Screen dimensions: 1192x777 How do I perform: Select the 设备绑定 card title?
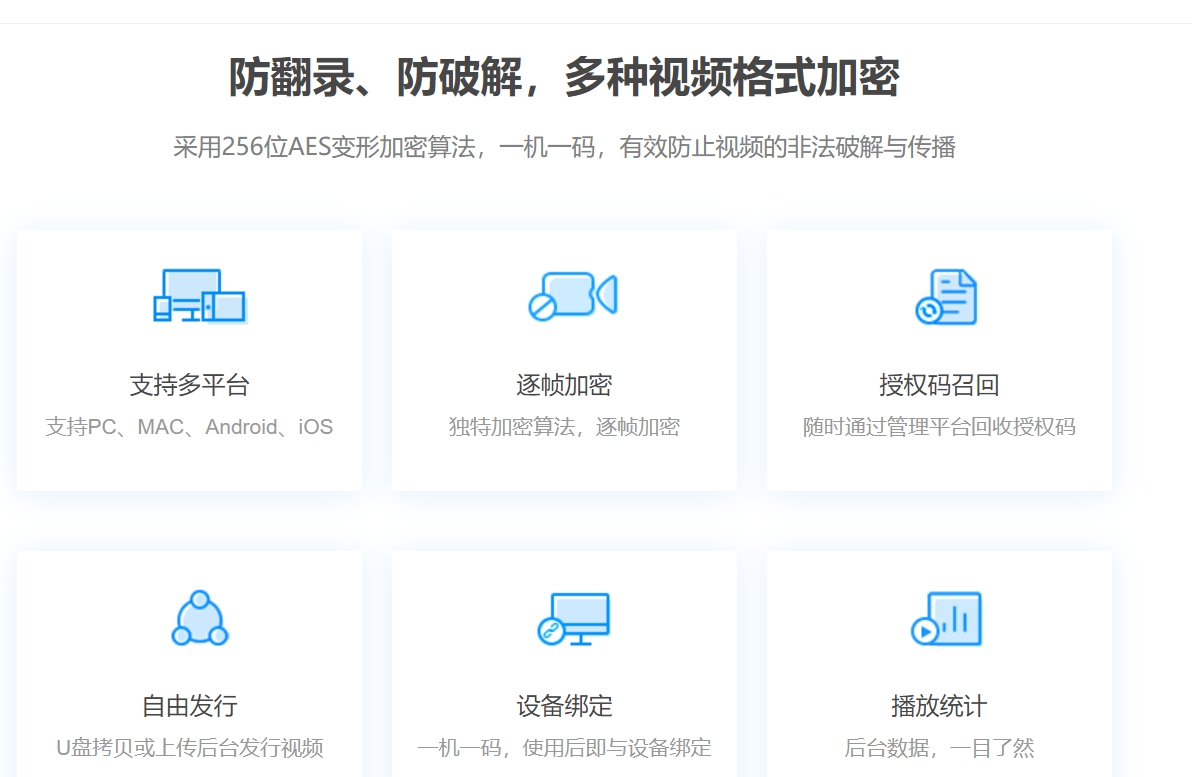coord(564,706)
